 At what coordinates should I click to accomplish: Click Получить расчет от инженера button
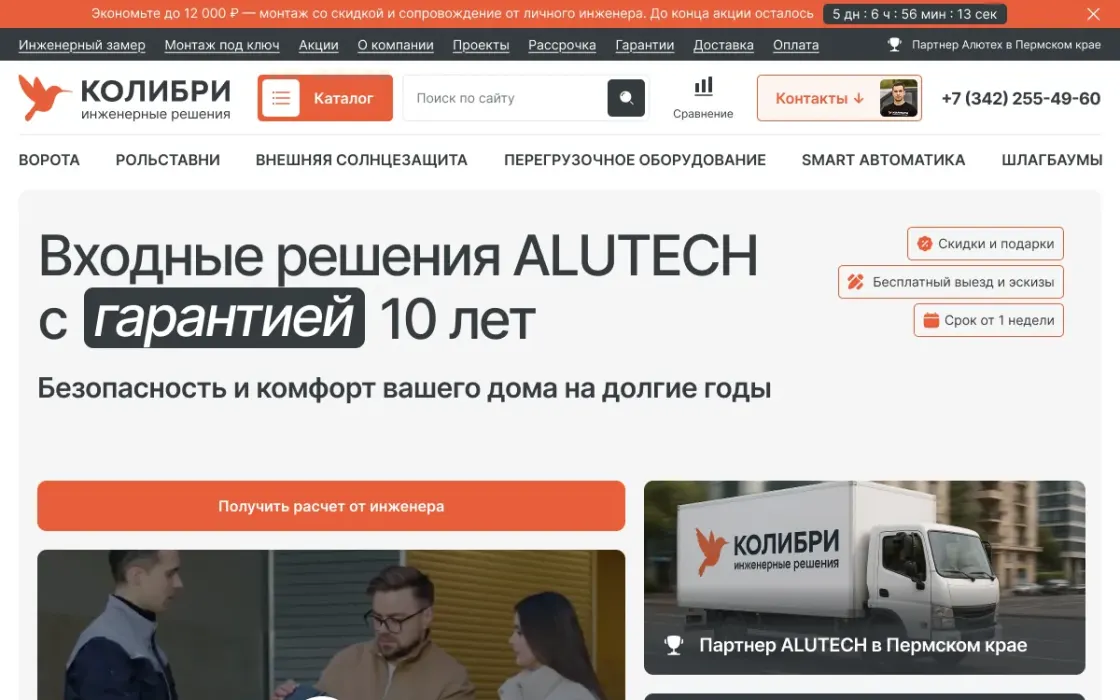[x=331, y=506]
